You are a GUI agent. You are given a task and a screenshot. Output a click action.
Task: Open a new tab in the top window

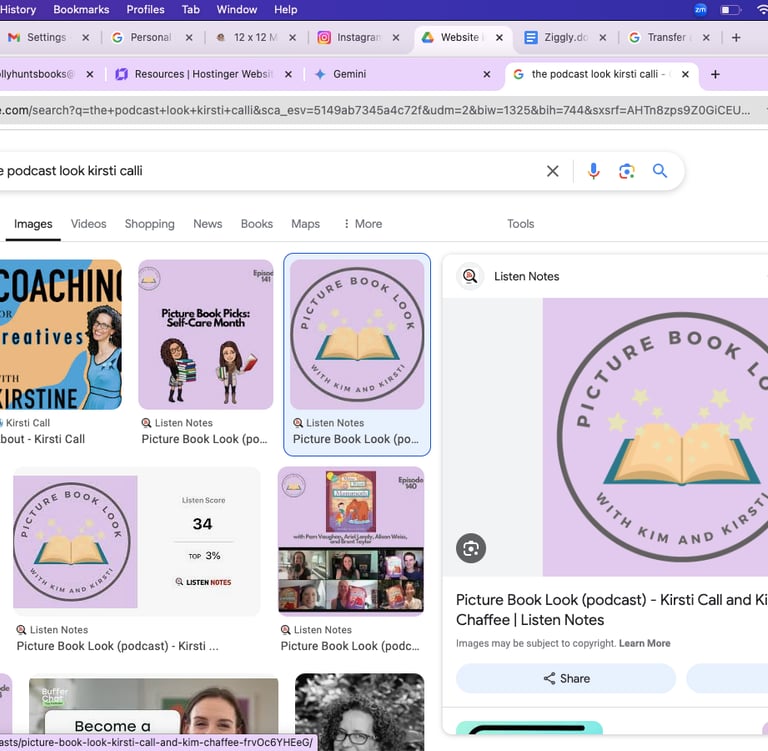click(x=736, y=38)
